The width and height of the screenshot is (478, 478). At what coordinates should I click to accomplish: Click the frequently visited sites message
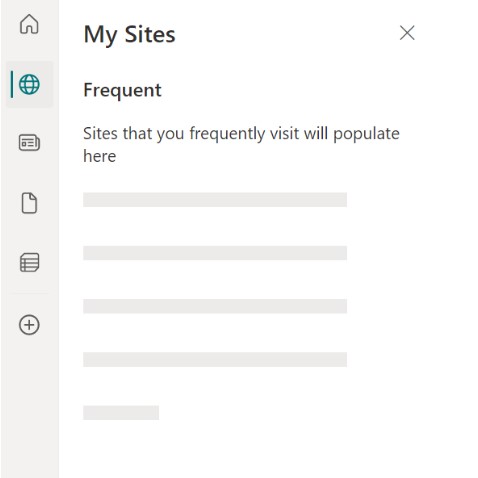(241, 145)
